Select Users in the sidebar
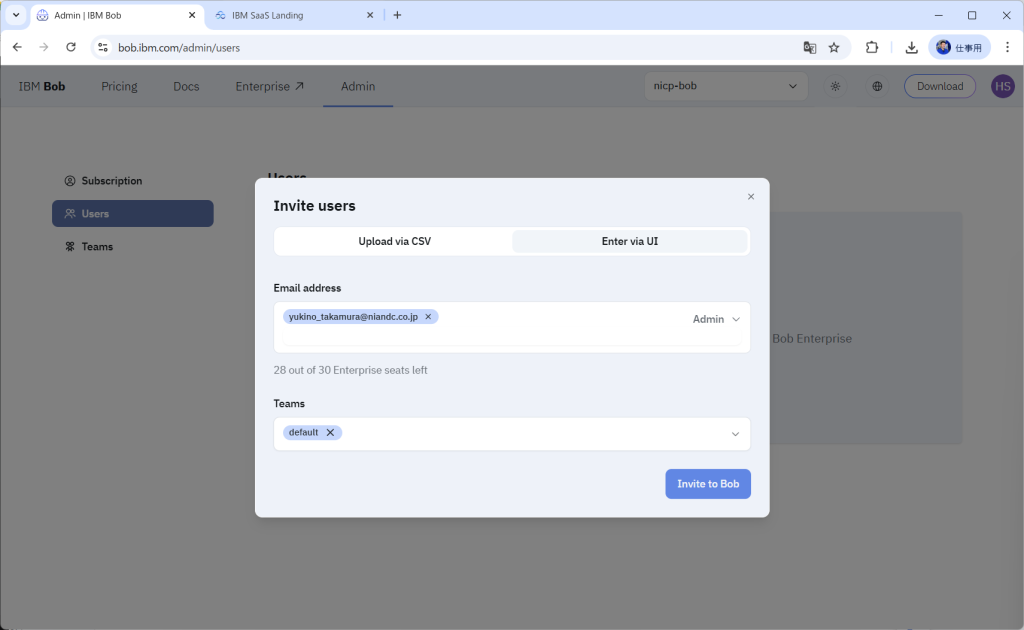This screenshot has width=1024, height=630. coord(133,213)
